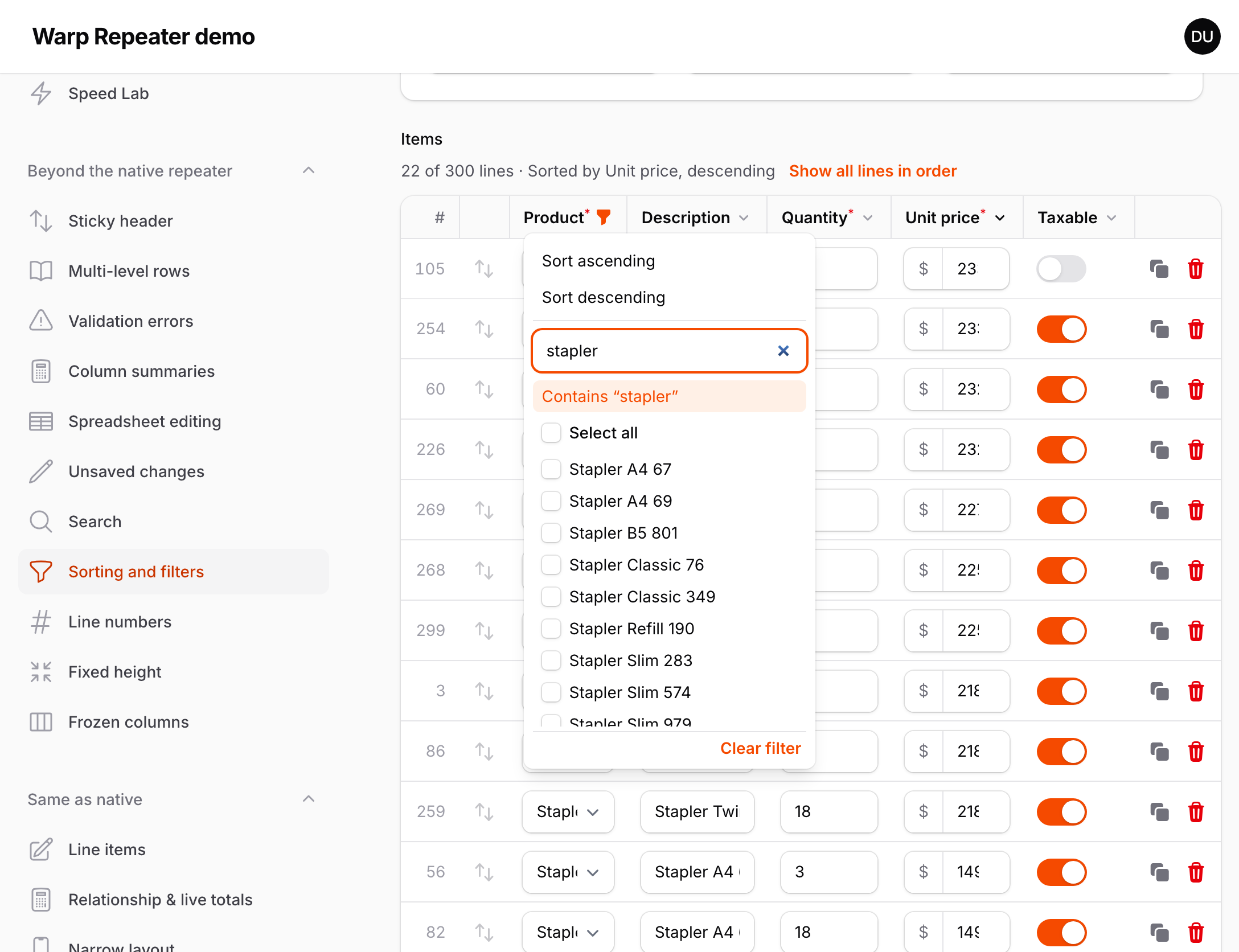Open Product dropdown on line 259

(568, 812)
